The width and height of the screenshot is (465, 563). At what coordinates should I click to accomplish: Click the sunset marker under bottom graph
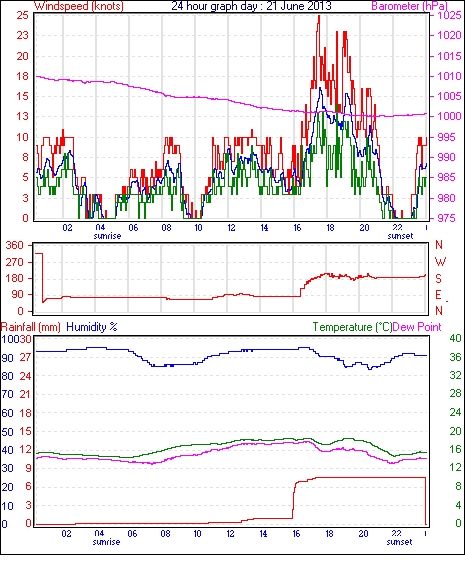click(x=399, y=542)
